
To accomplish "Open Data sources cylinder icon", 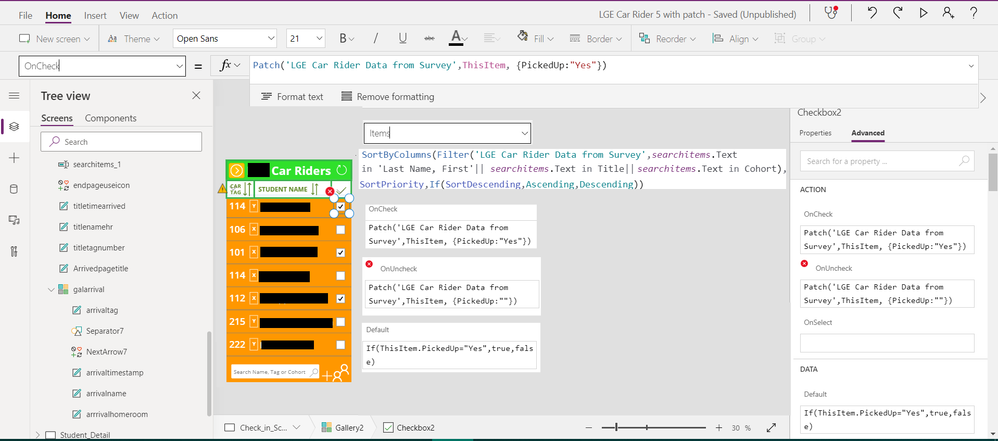I will pos(14,189).
